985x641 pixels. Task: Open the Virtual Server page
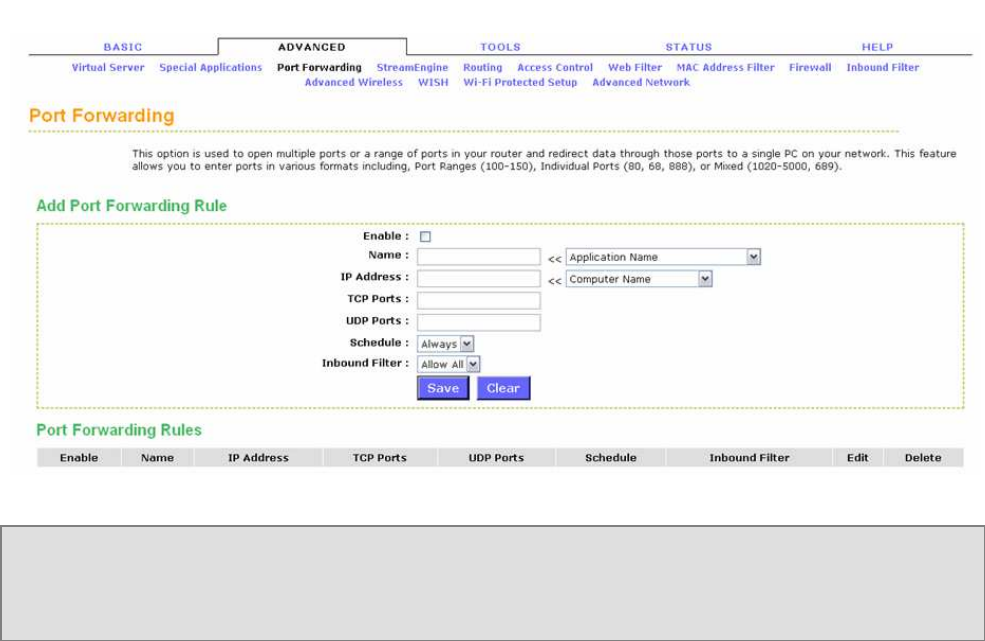(x=108, y=67)
